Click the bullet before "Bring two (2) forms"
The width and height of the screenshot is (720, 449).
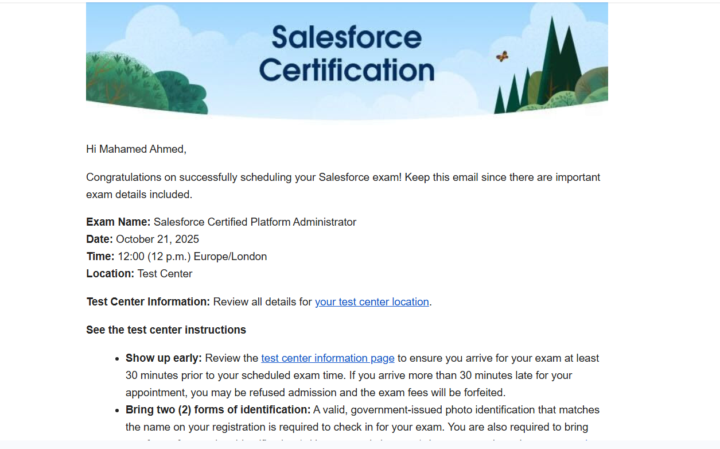pos(119,408)
